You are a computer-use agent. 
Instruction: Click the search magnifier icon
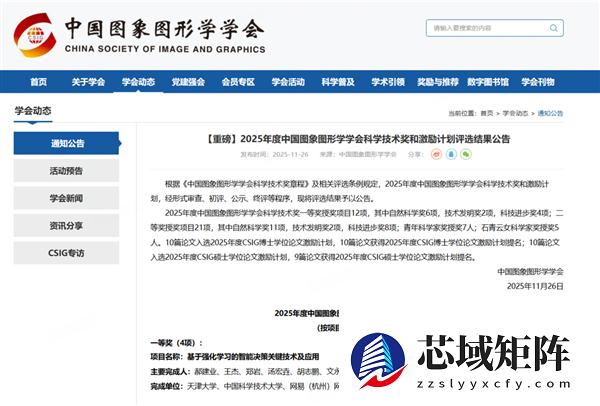(553, 28)
